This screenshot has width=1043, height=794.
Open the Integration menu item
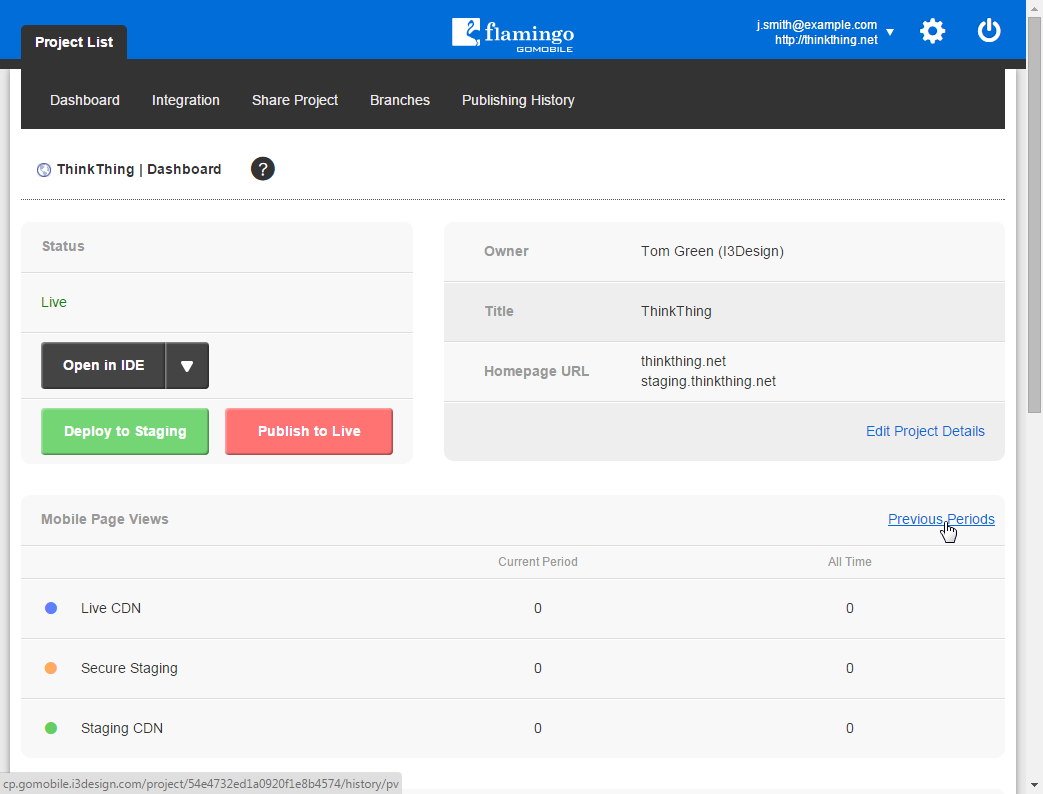click(186, 100)
